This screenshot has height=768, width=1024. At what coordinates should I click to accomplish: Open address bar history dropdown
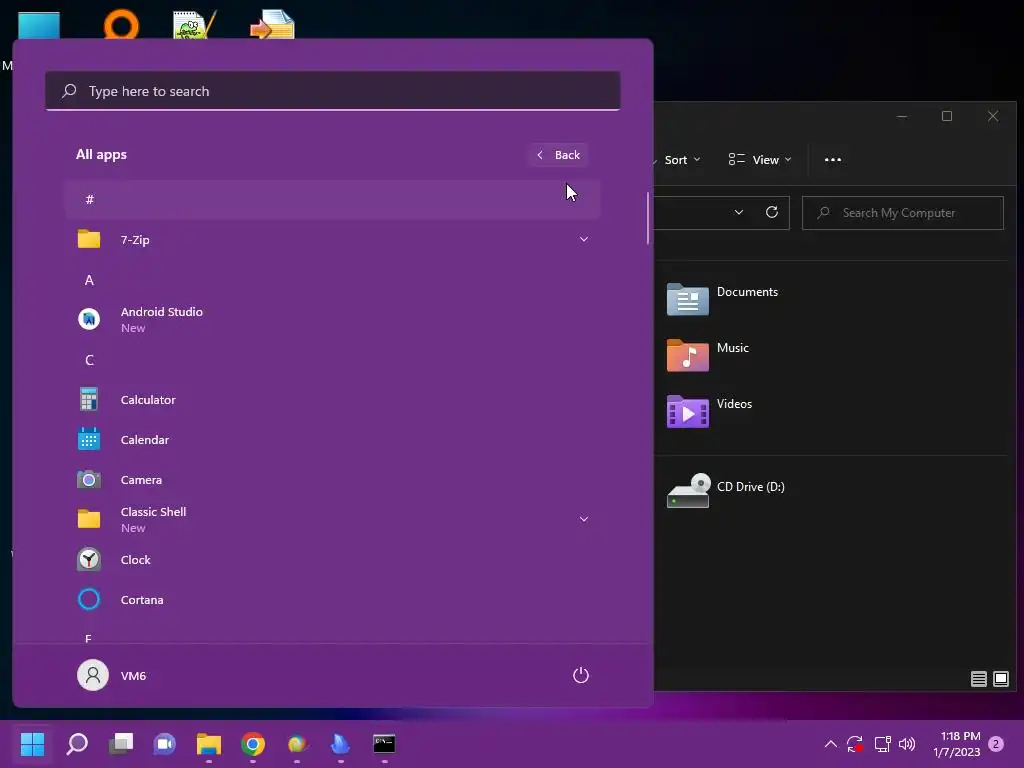point(739,212)
